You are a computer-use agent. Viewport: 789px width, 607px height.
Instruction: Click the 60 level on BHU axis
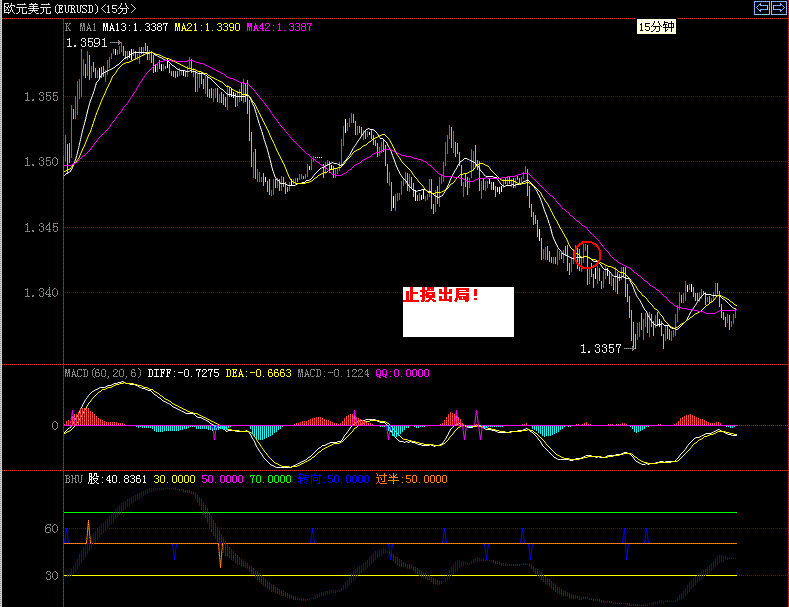pos(51,529)
